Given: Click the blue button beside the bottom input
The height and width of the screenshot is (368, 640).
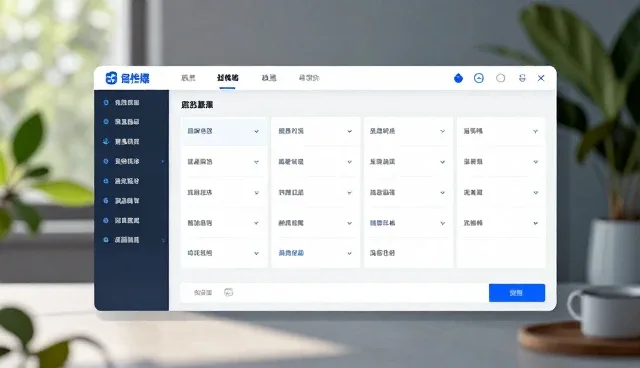Looking at the screenshot, I should click(x=517, y=293).
